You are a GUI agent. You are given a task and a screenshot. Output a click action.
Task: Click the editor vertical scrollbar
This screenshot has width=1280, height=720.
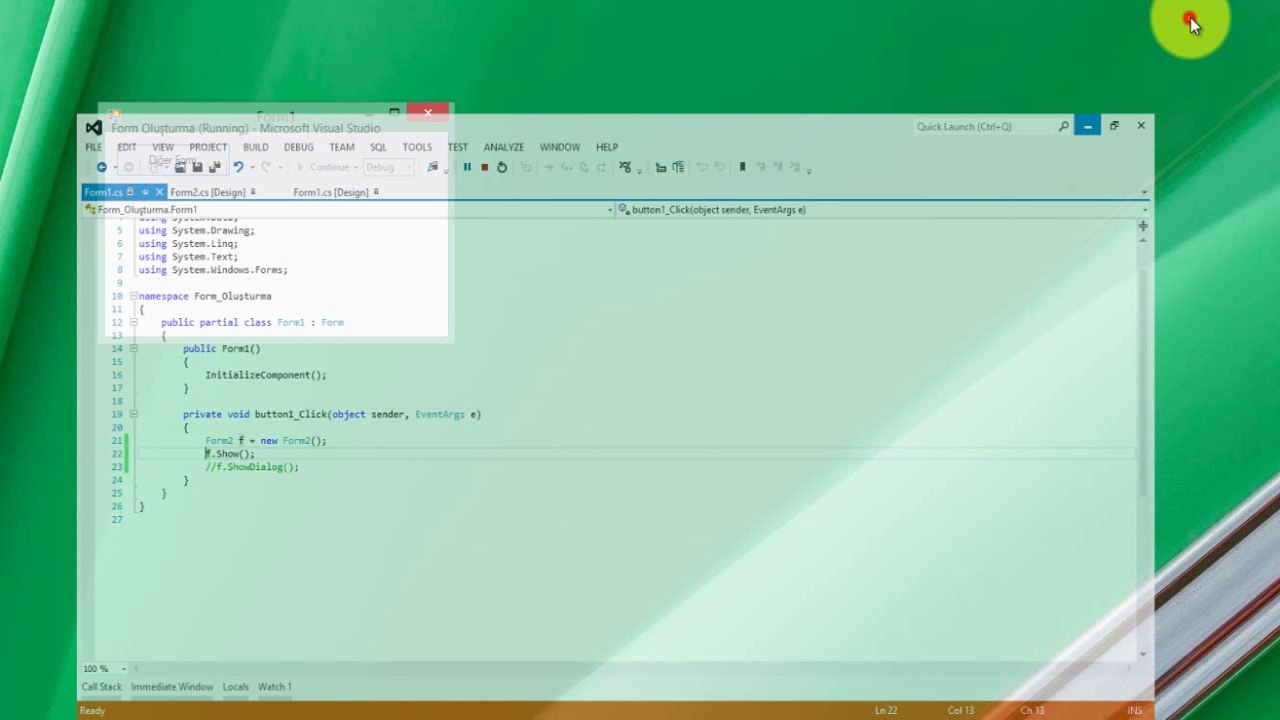click(x=1142, y=384)
